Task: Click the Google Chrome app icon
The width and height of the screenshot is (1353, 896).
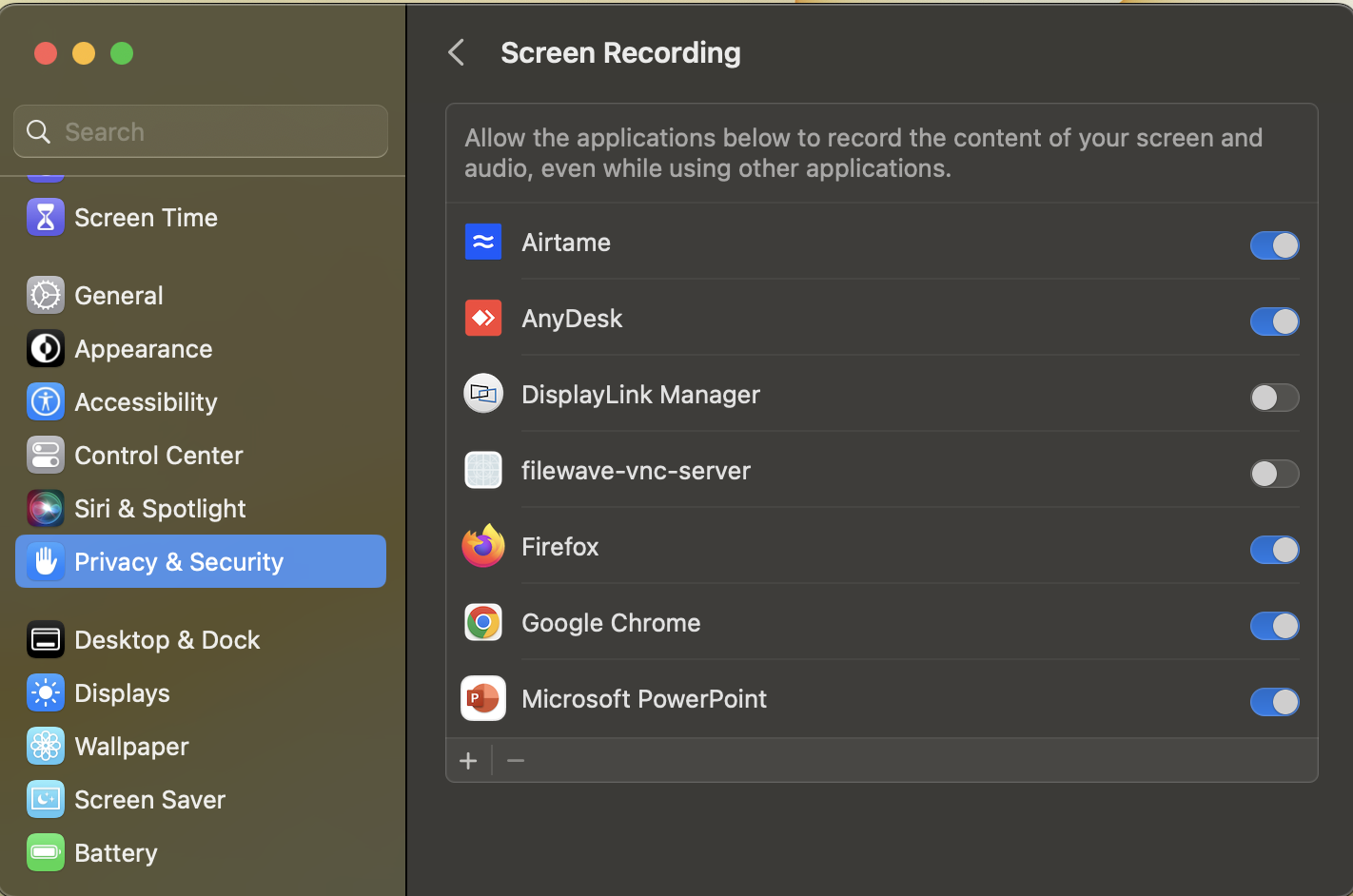Action: click(x=483, y=622)
